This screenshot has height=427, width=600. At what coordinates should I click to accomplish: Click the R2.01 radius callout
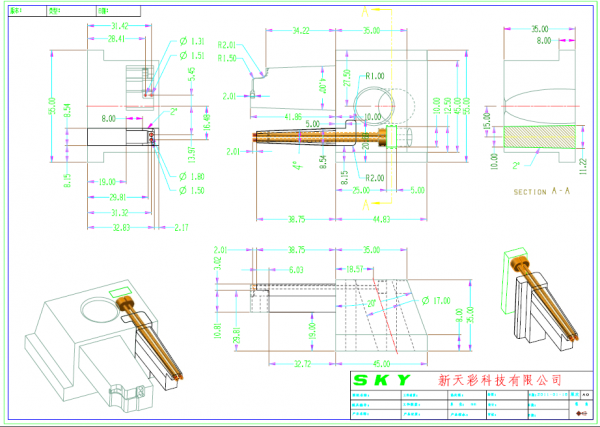coord(227,46)
